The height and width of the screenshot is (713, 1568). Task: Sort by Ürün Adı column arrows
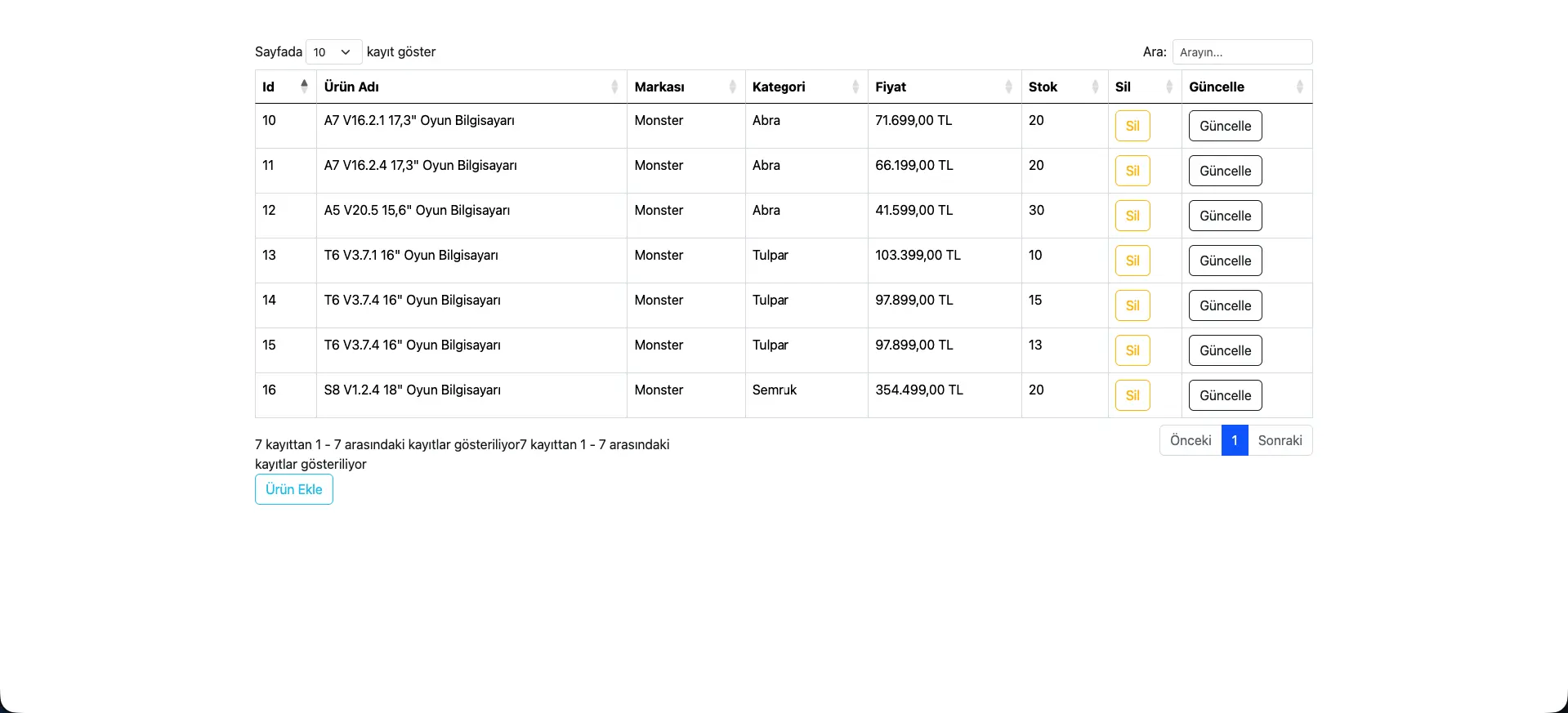614,87
